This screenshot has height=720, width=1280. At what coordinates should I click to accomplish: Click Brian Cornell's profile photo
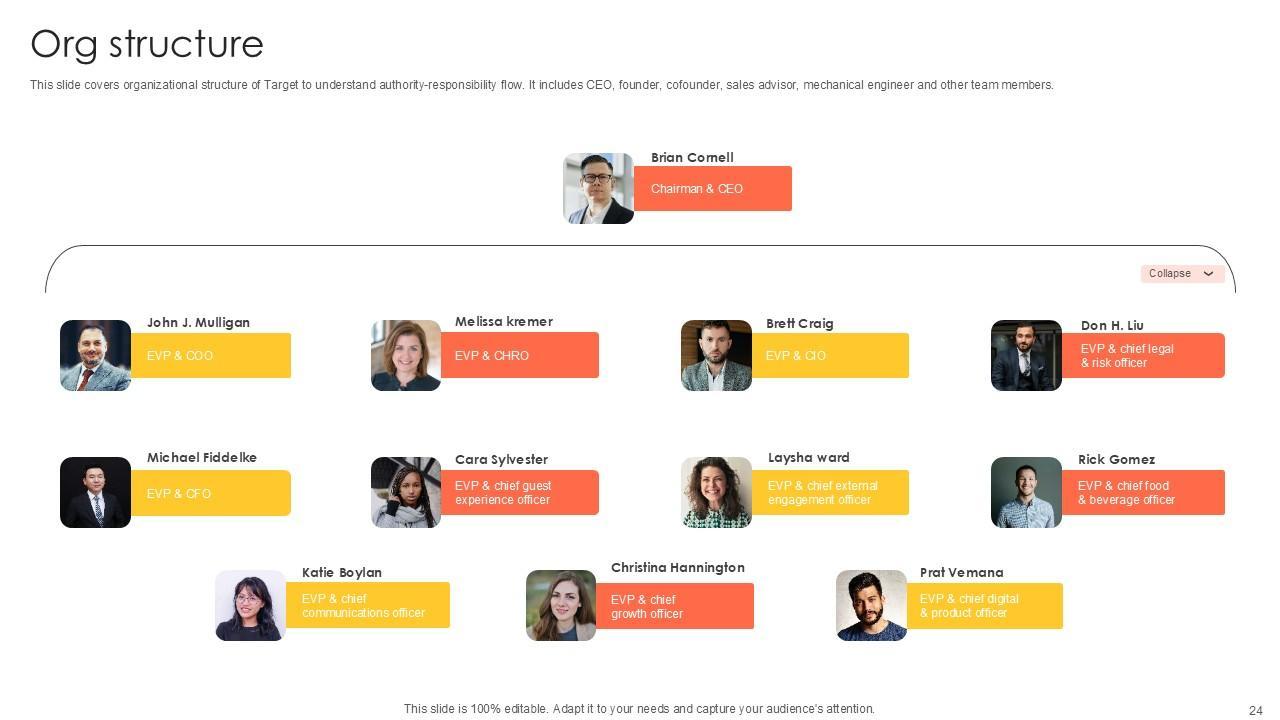[598, 188]
